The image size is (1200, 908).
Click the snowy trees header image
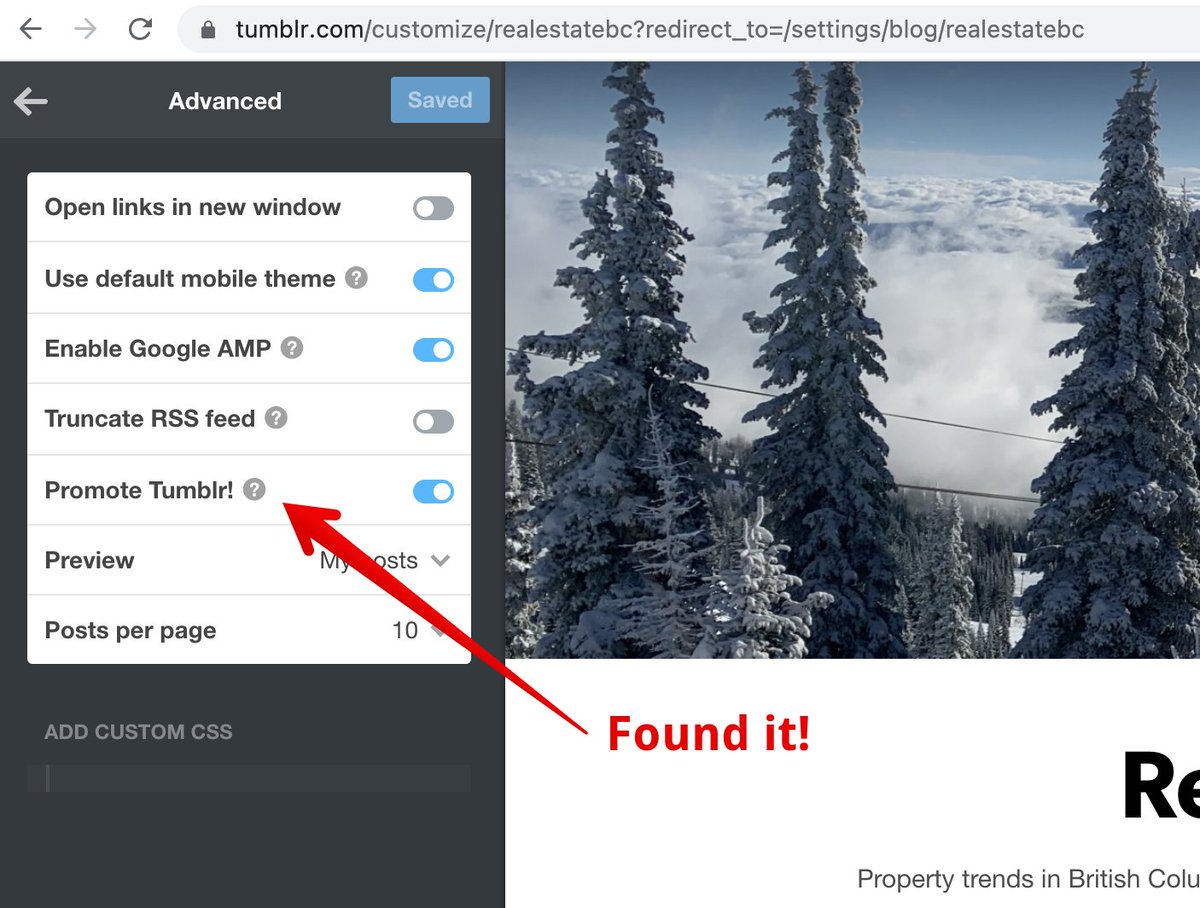tap(852, 360)
